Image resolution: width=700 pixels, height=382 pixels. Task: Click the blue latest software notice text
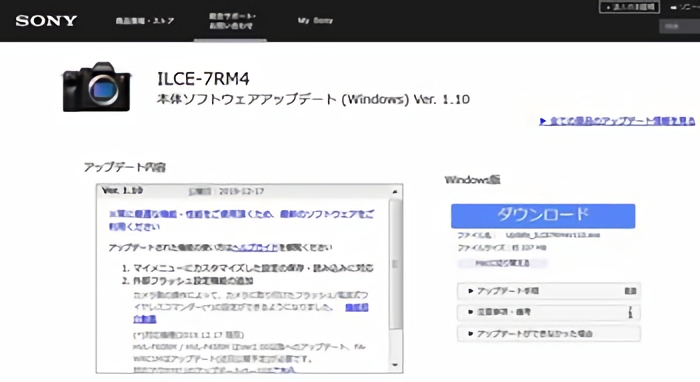tap(242, 220)
